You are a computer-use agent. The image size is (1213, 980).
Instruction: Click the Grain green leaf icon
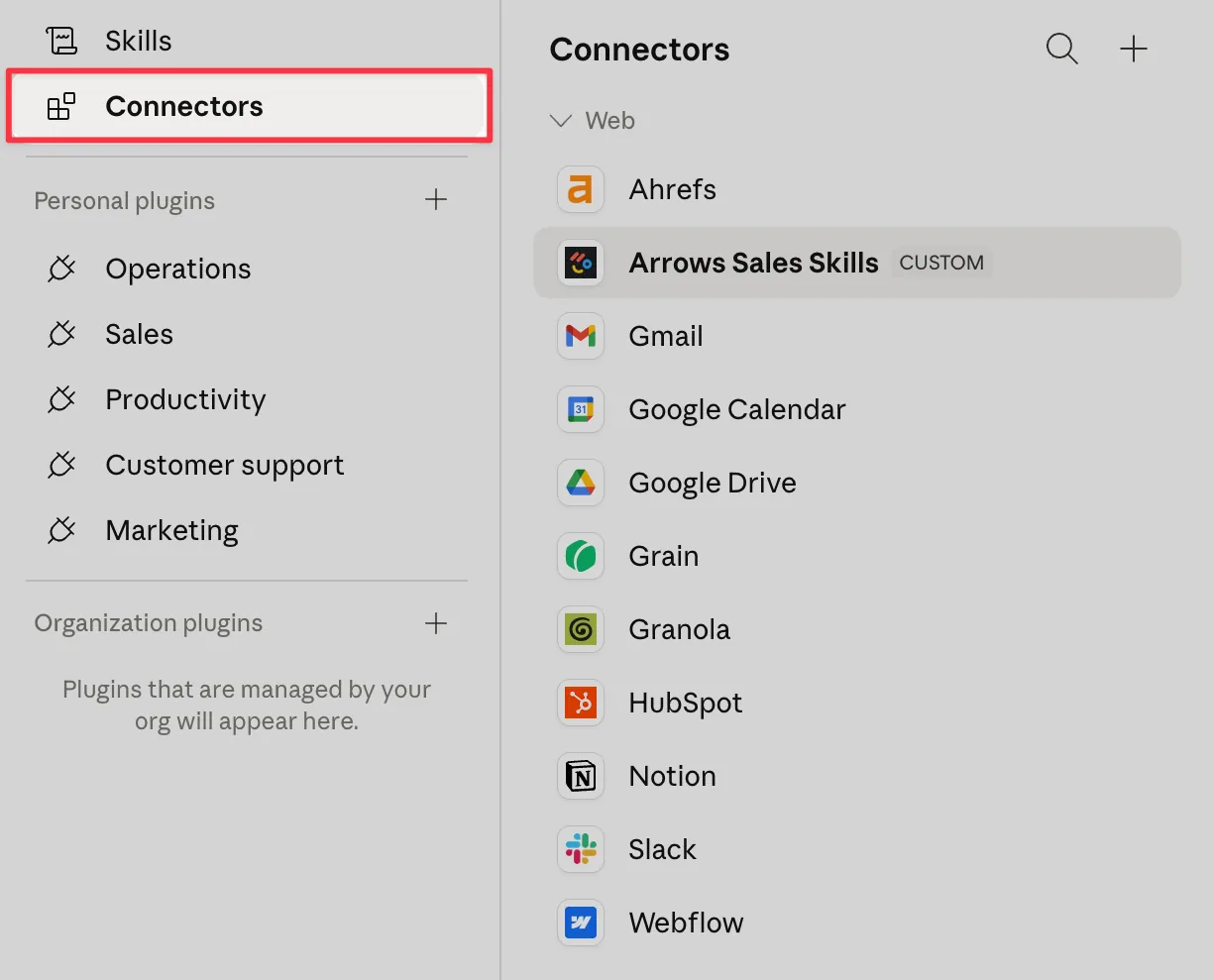pyautogui.click(x=581, y=556)
